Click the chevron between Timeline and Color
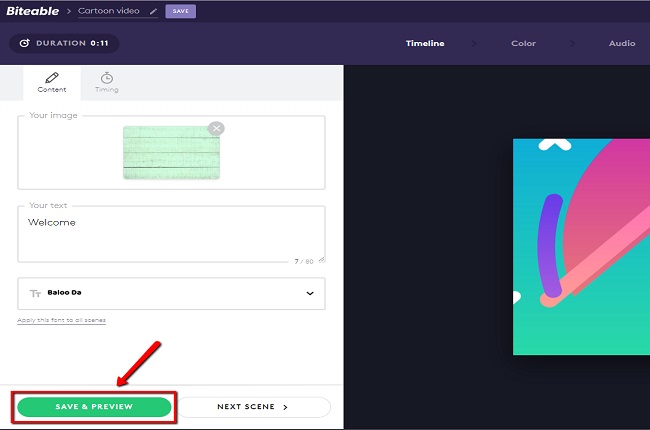Image resolution: width=650 pixels, height=430 pixels. [x=476, y=44]
